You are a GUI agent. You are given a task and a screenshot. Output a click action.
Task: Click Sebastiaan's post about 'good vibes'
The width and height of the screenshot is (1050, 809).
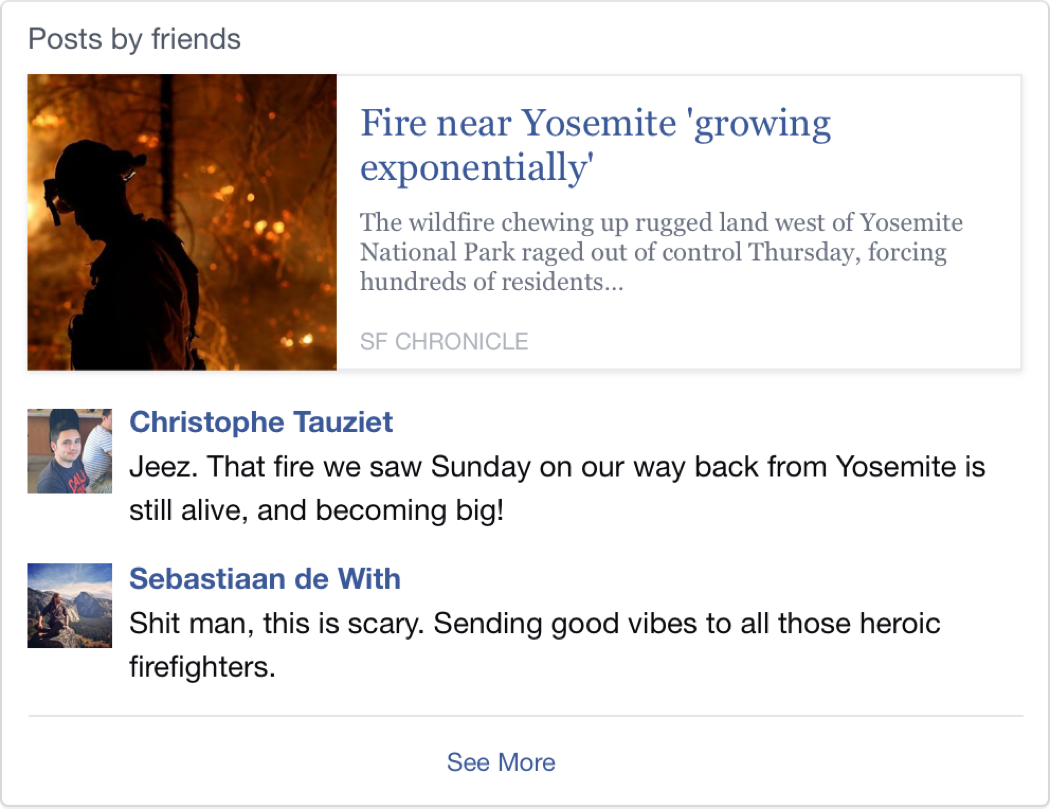click(534, 624)
